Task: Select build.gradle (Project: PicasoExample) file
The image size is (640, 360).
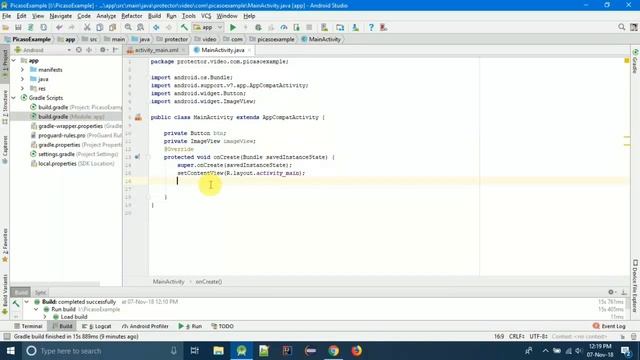Action: (76, 107)
